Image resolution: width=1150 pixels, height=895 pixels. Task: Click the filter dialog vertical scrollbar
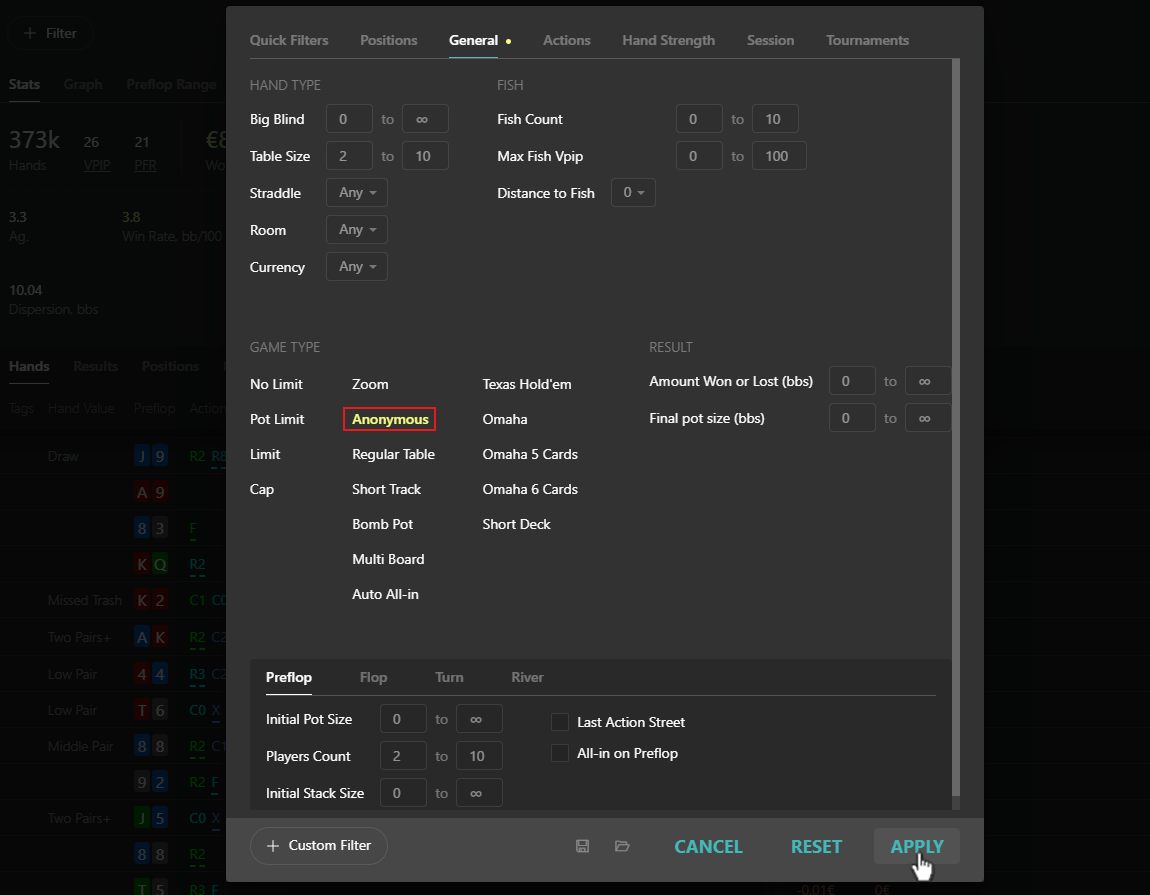tap(956, 428)
